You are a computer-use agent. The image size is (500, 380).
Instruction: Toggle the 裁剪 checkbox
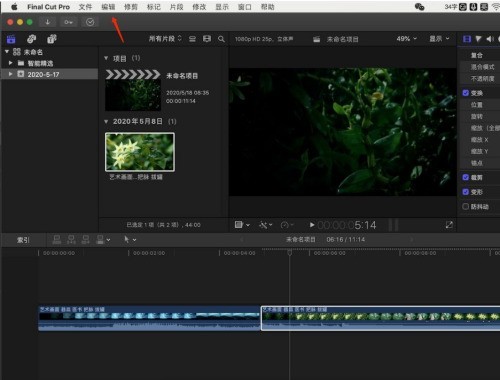pyautogui.click(x=466, y=177)
